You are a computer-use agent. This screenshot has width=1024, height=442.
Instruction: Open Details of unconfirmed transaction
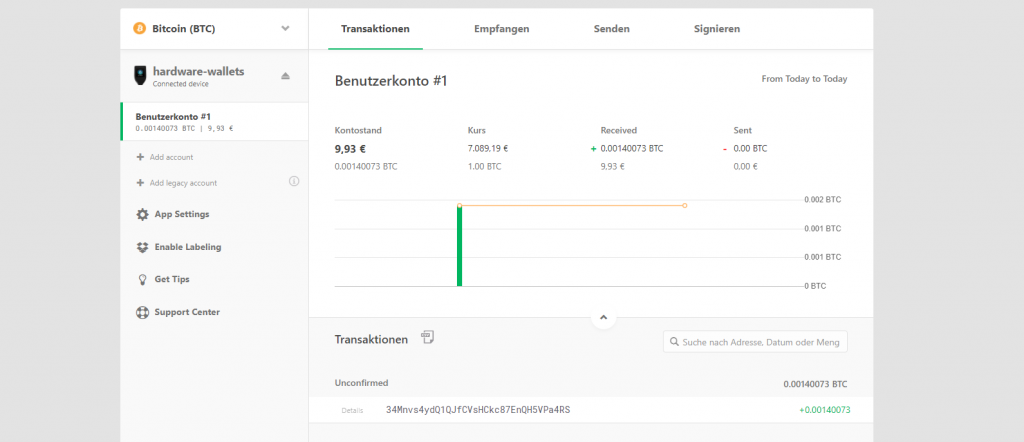pos(352,410)
